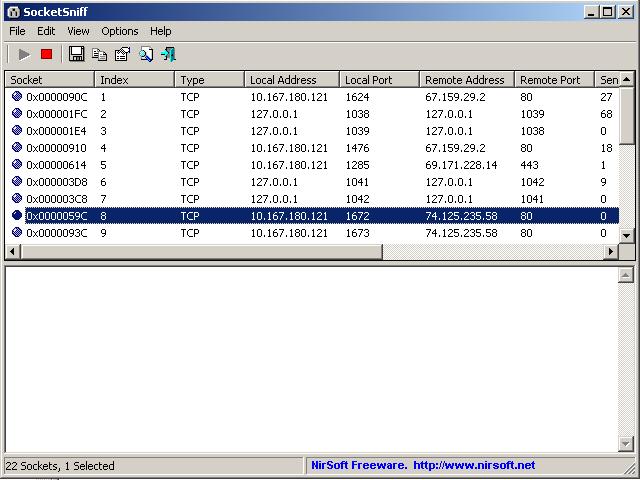Click socket icon of row 0x0000059C

point(17,215)
